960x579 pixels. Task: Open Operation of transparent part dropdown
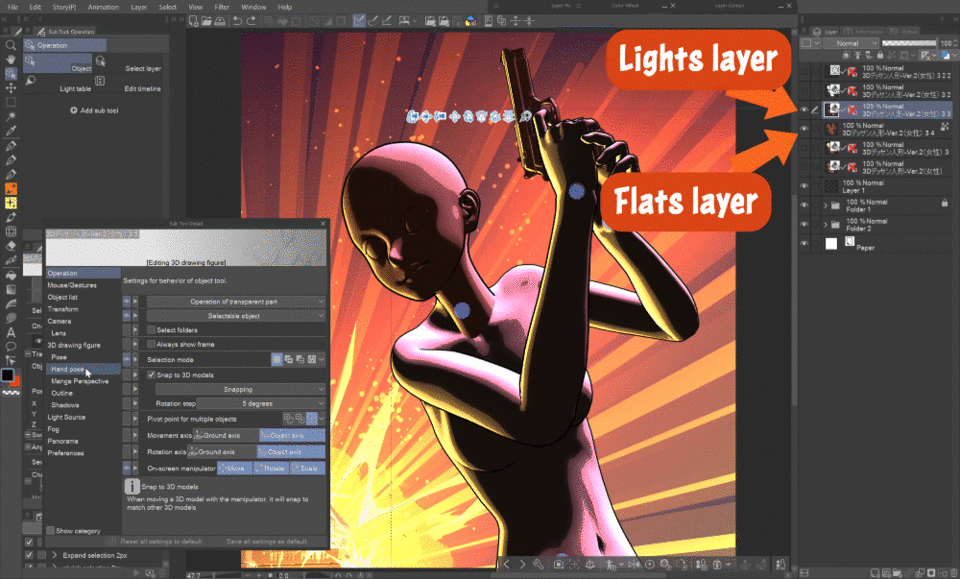tap(236, 302)
